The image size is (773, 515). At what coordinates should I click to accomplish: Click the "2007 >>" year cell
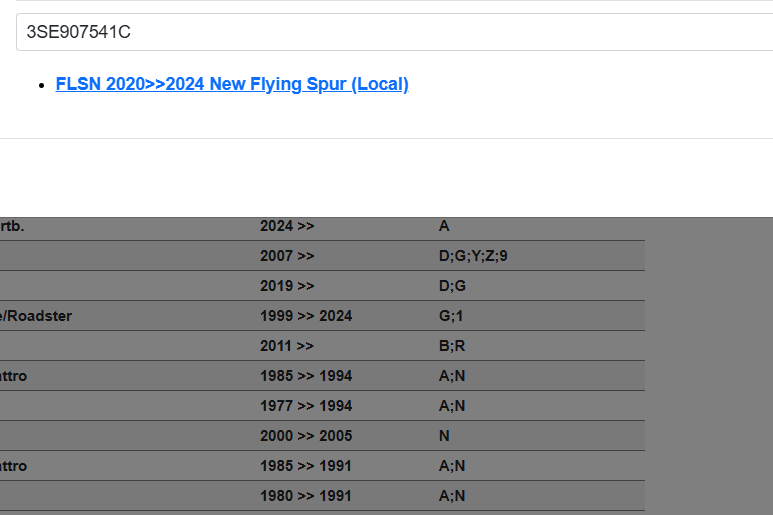click(287, 256)
